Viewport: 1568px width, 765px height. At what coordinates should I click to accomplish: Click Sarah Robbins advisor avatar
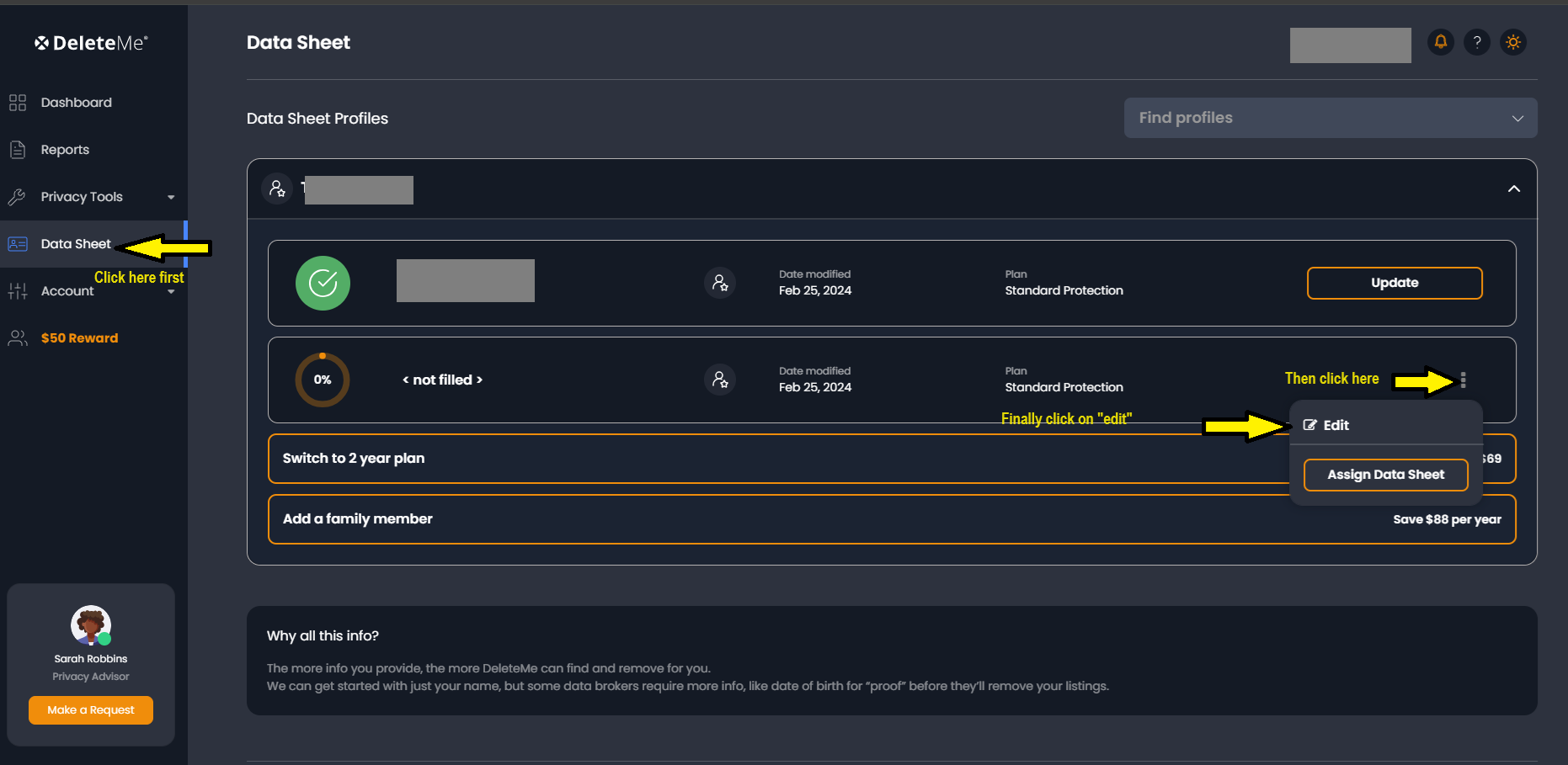[x=91, y=625]
